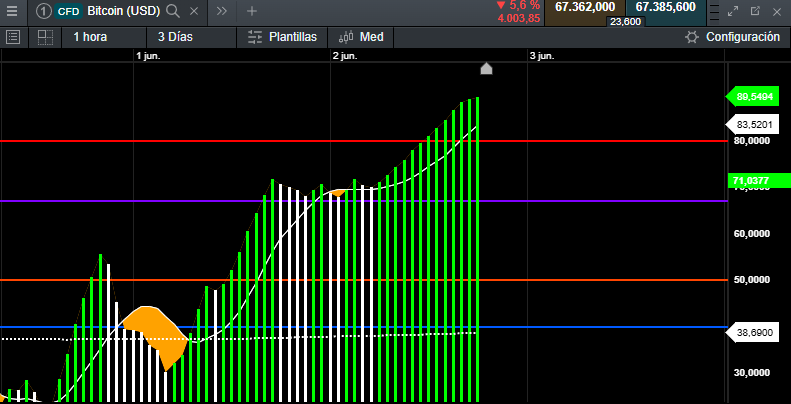Screen dimensions: 791x404
Task: Click the house-shaped chart marker
Action: [x=486, y=69]
